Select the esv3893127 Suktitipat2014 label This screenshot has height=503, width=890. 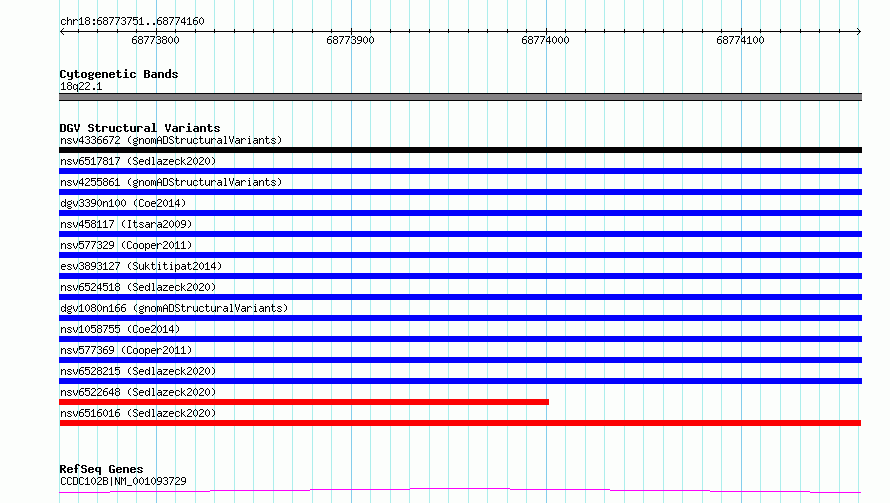141,266
